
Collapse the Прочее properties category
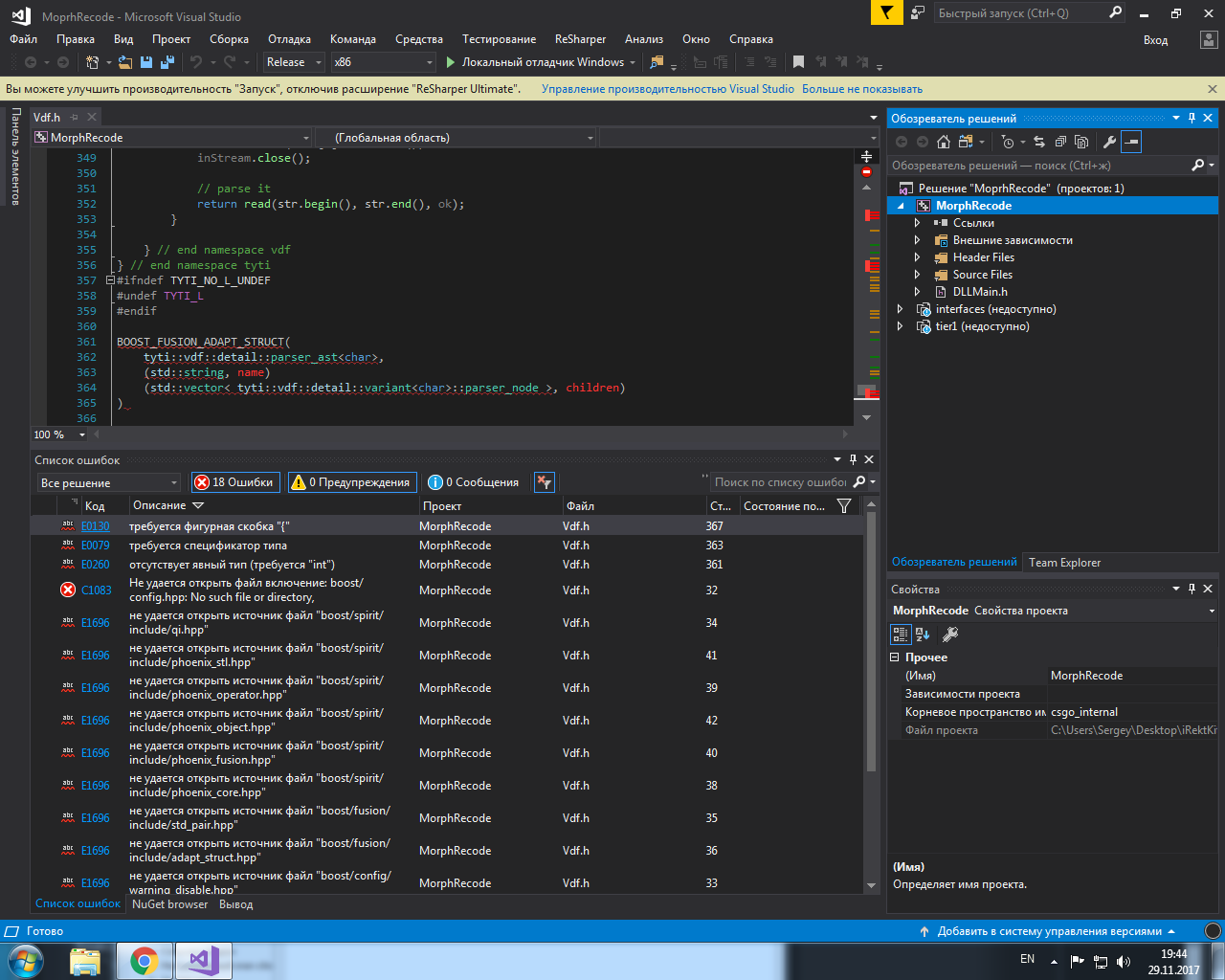[x=895, y=657]
